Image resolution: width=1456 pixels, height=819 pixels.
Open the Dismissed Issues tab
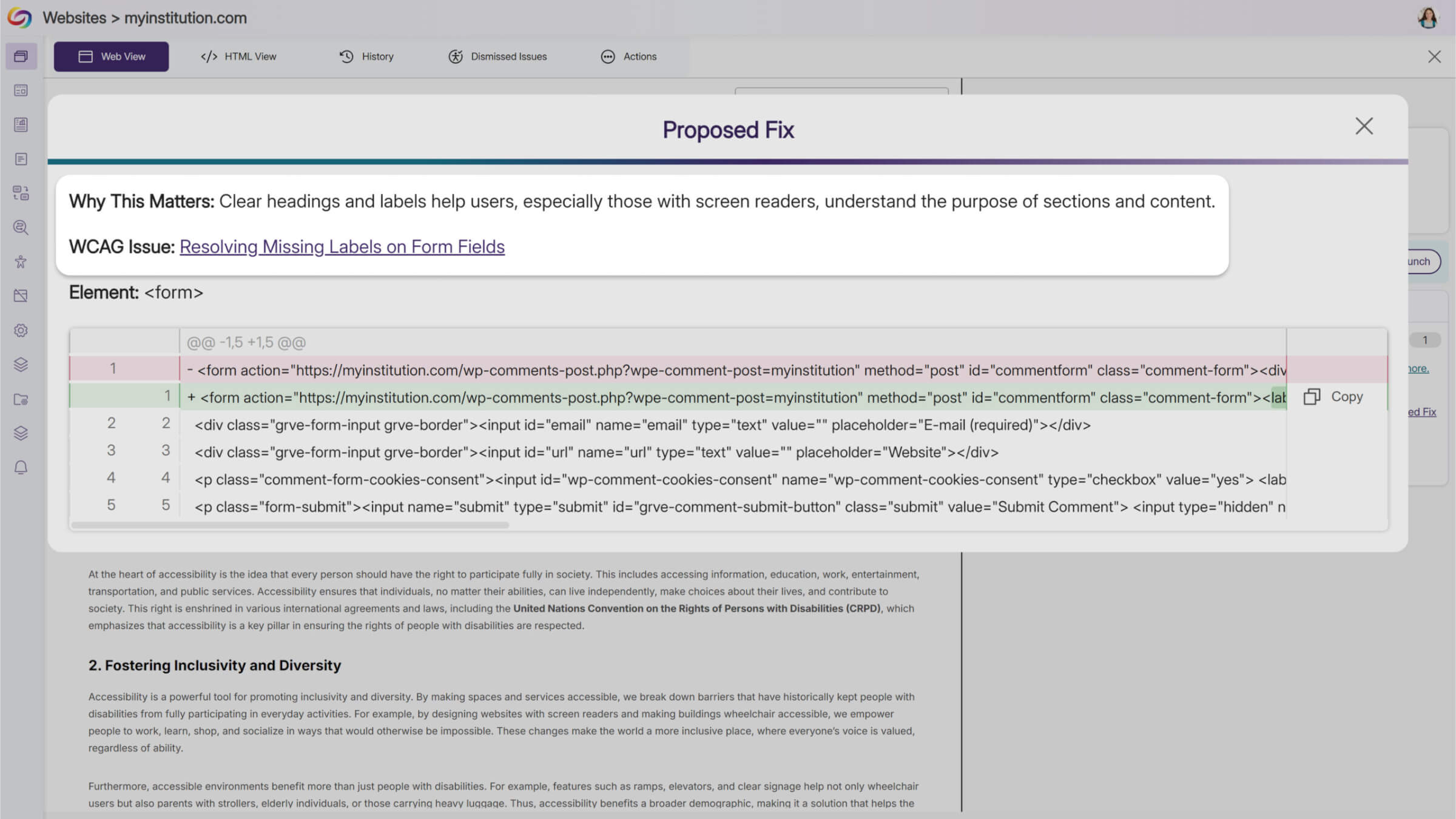(497, 56)
